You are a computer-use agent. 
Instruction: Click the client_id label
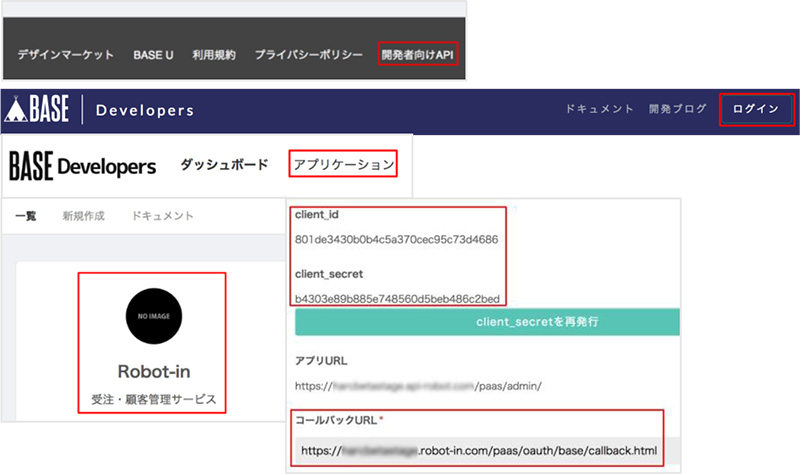coord(317,215)
